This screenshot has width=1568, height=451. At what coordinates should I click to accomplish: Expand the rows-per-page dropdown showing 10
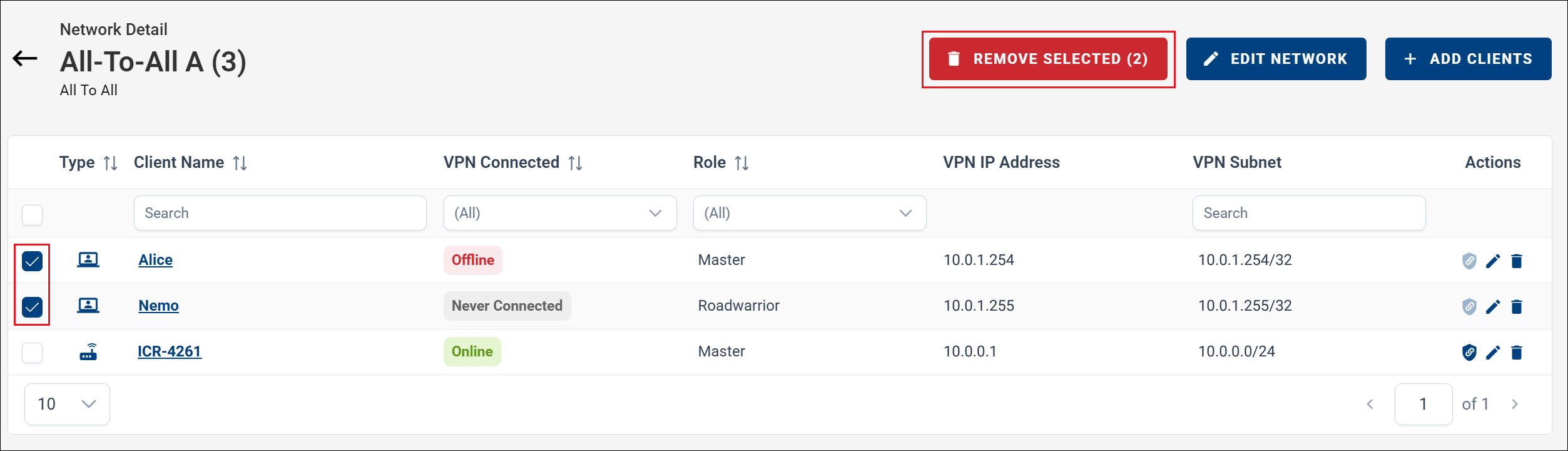(x=67, y=404)
